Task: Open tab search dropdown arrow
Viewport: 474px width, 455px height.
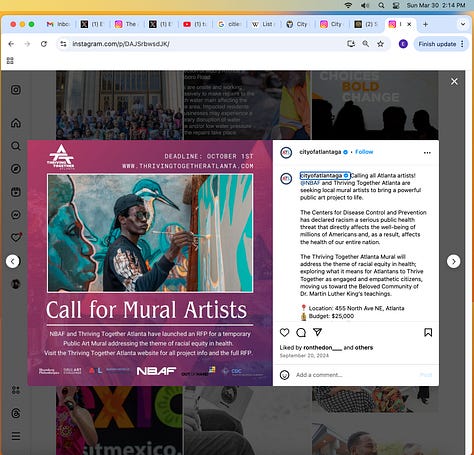Action: click(x=463, y=24)
